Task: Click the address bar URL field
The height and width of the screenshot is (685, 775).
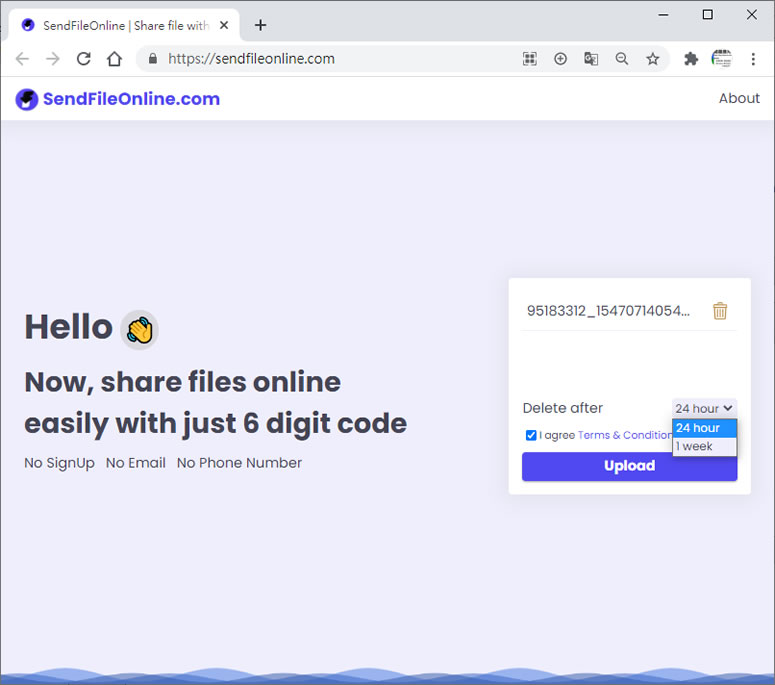Action: 330,59
